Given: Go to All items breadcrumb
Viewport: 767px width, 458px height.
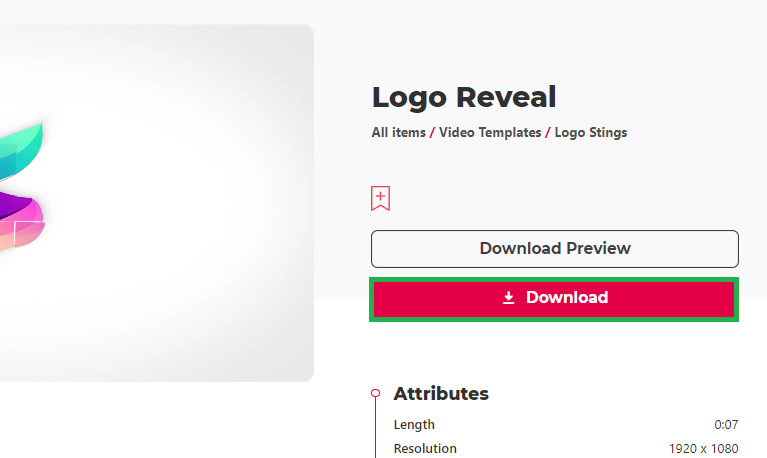Looking at the screenshot, I should coord(399,133).
